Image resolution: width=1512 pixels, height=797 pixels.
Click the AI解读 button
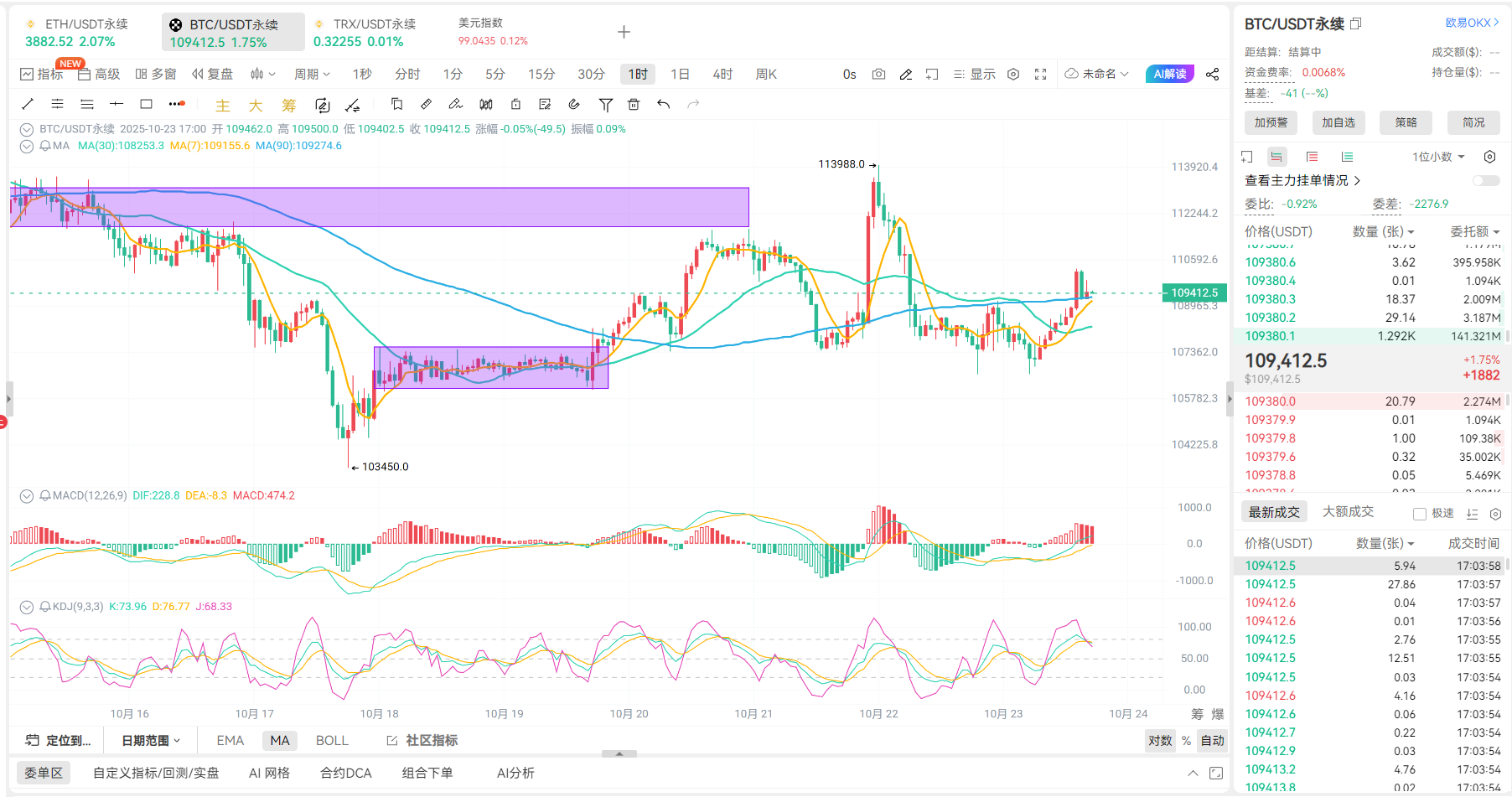(x=1169, y=75)
